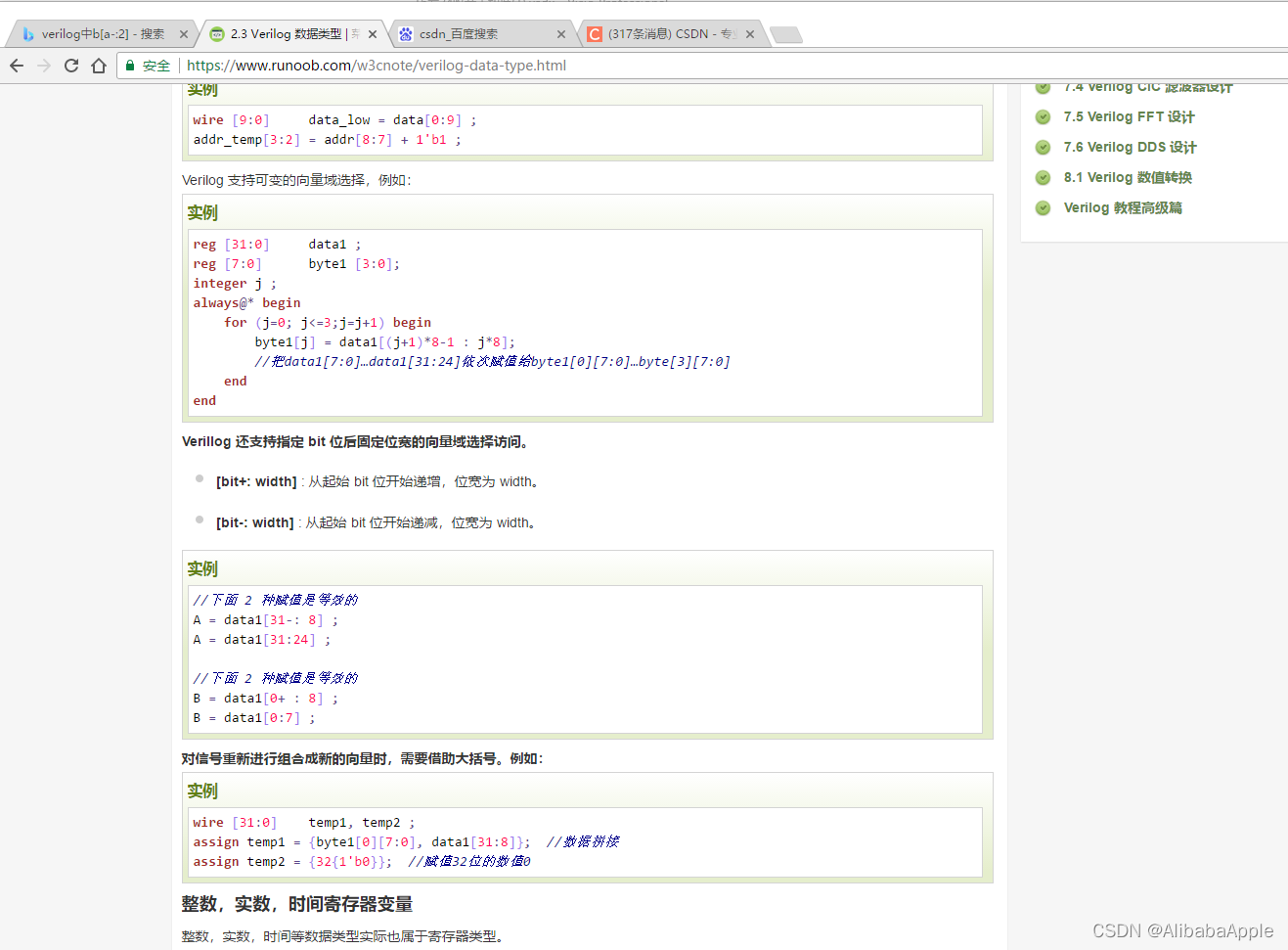This screenshot has height=950, width=1288.
Task: Click the runoob favicon on Verilog tab
Action: point(217,34)
